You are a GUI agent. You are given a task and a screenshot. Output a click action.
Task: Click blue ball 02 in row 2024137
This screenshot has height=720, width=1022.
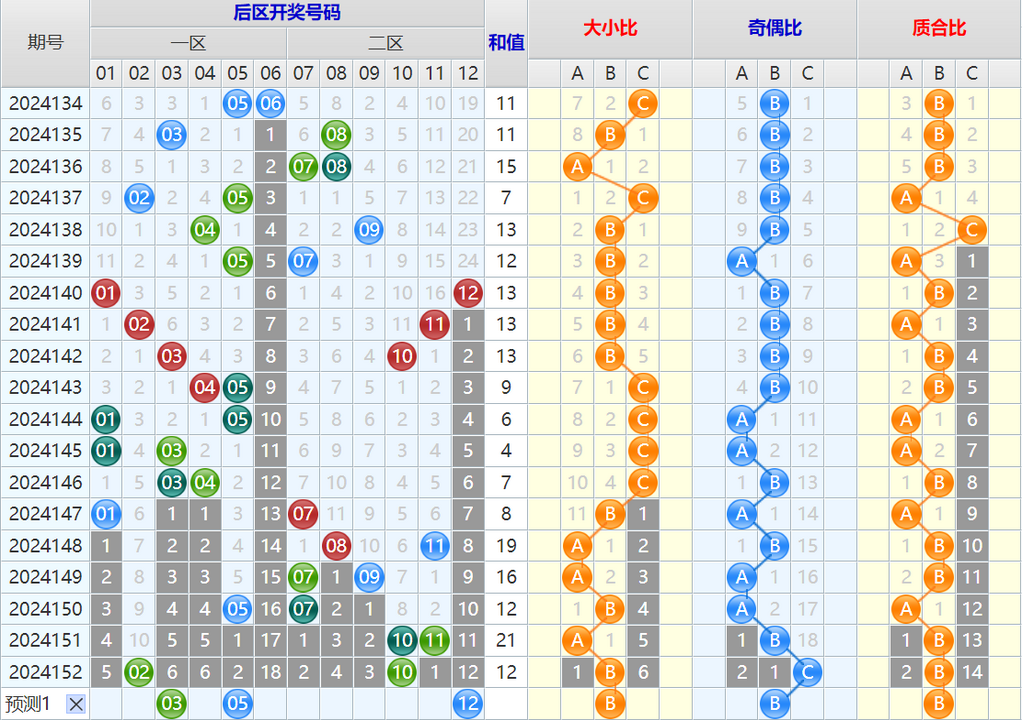click(x=139, y=198)
